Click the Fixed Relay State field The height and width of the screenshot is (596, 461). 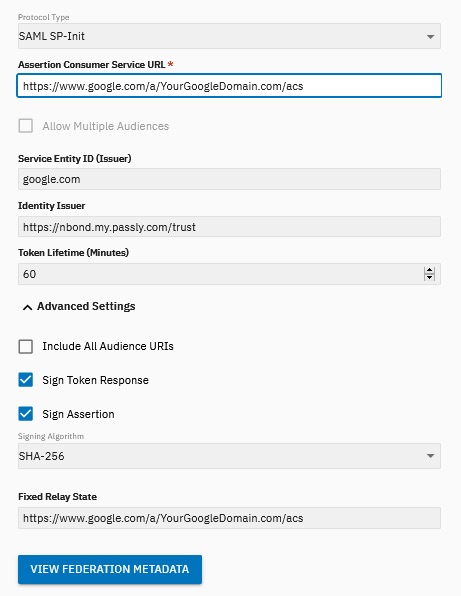(x=229, y=518)
